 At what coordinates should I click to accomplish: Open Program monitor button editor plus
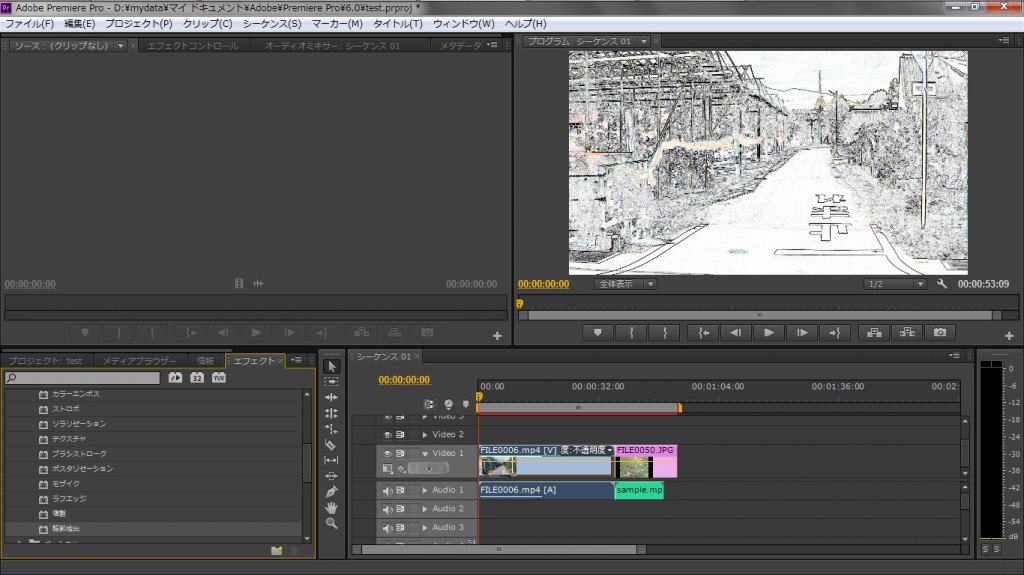point(1009,336)
